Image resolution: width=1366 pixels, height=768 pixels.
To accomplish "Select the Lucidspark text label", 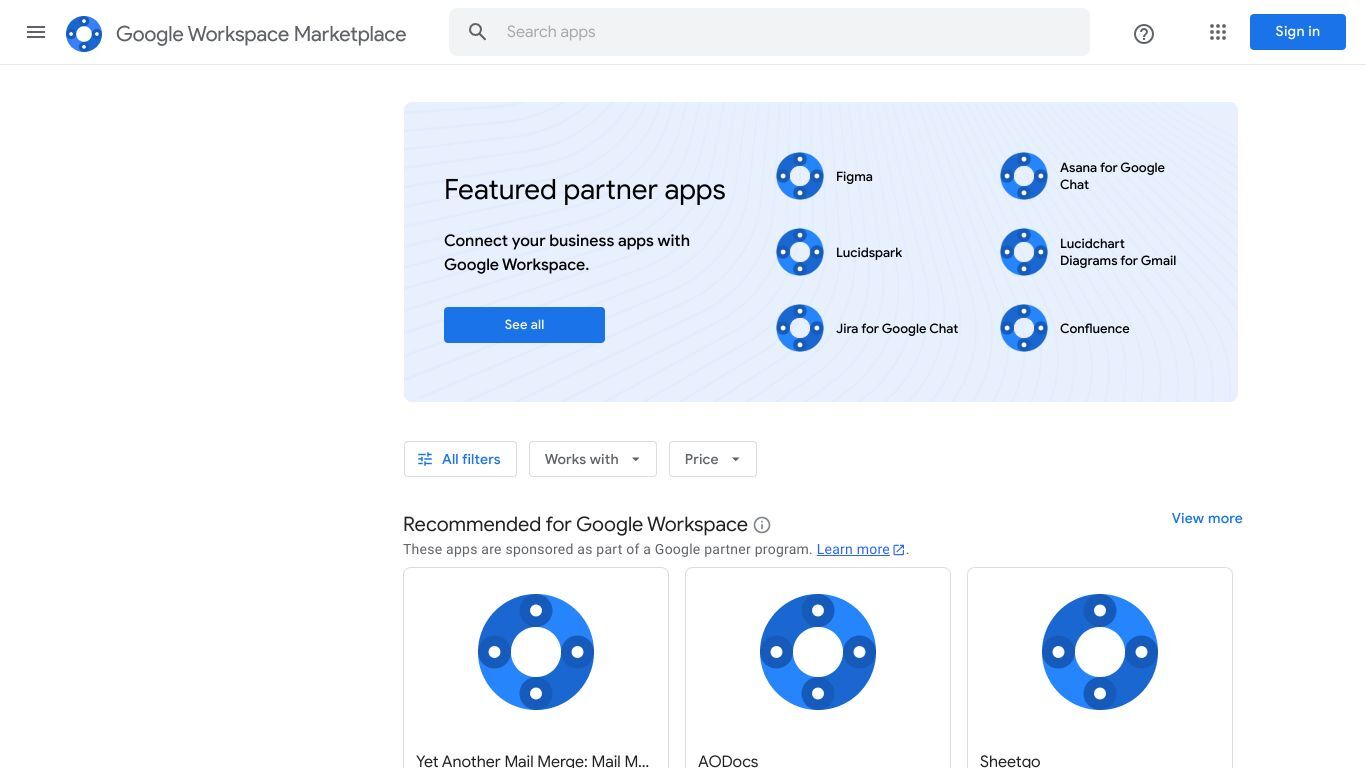I will coord(869,253).
